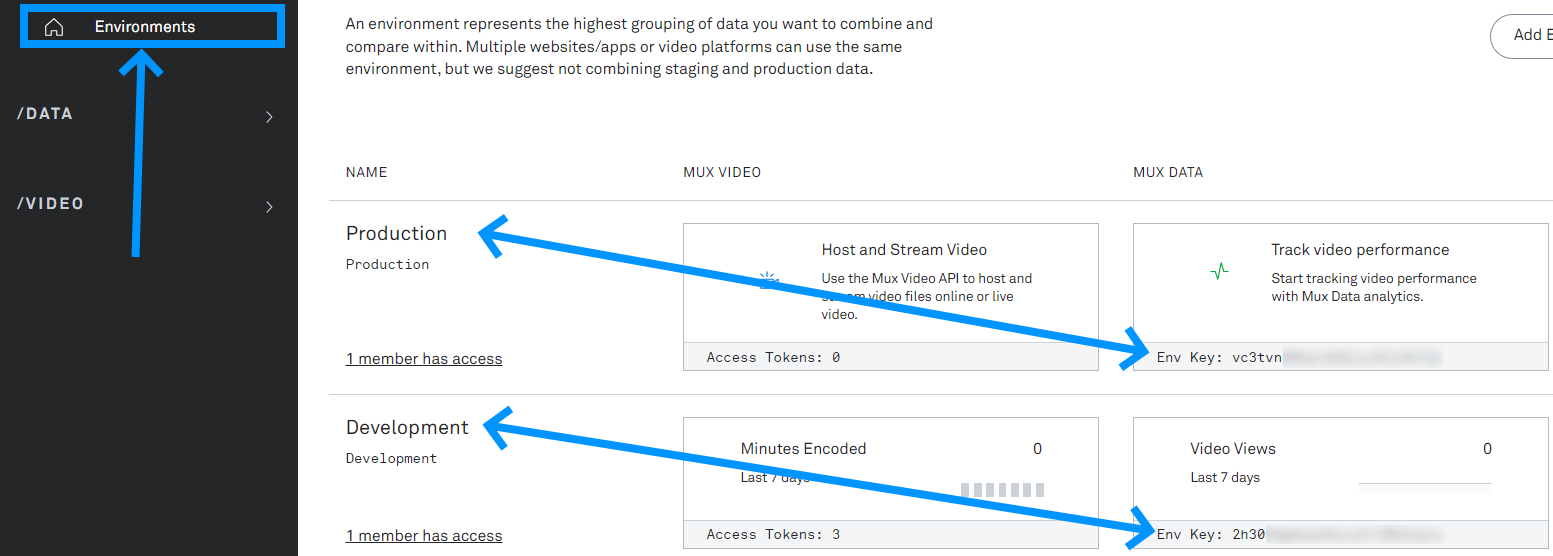Click Production's Access Tokens: 0 footer

[x=891, y=357]
